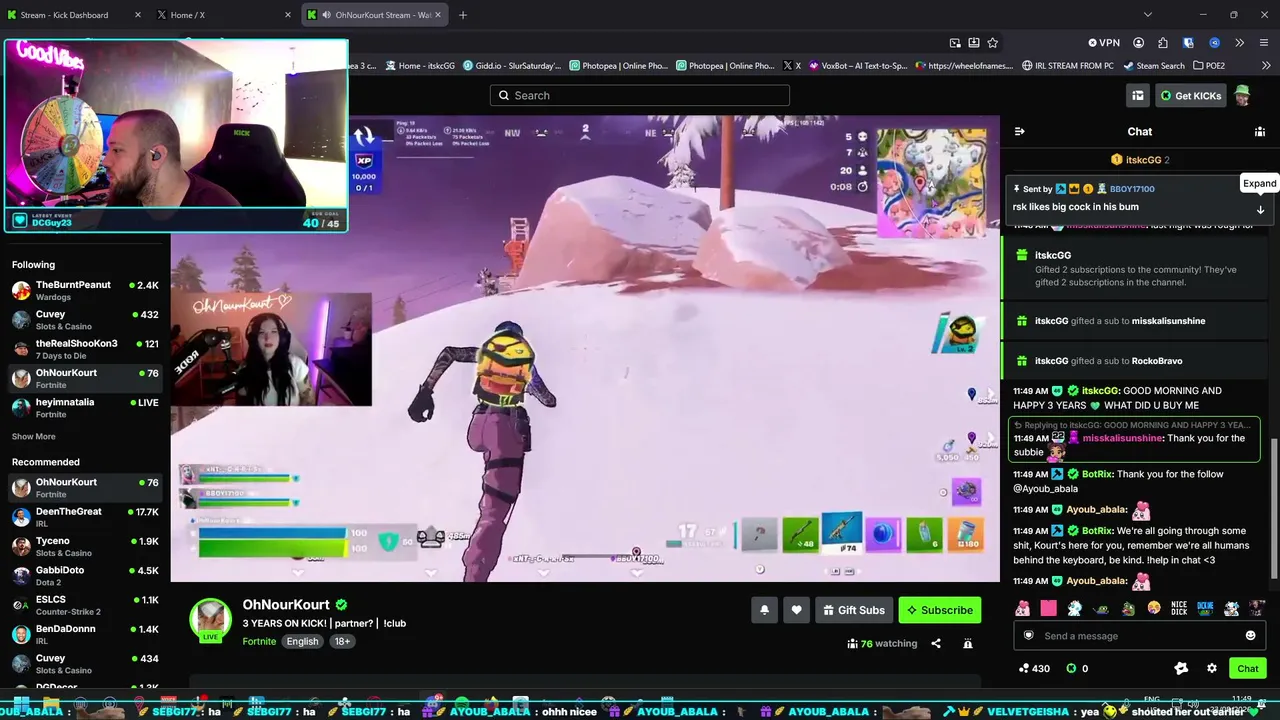Select the OhNourKourt Stream browser tab
The height and width of the screenshot is (720, 1280).
click(376, 15)
